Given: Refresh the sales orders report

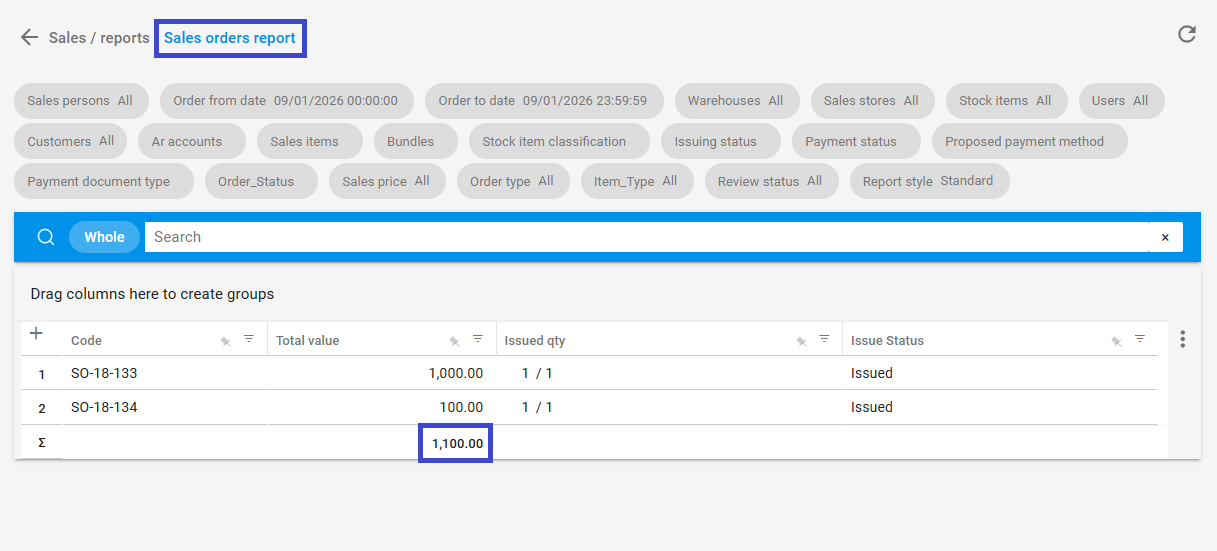Looking at the screenshot, I should pyautogui.click(x=1187, y=35).
